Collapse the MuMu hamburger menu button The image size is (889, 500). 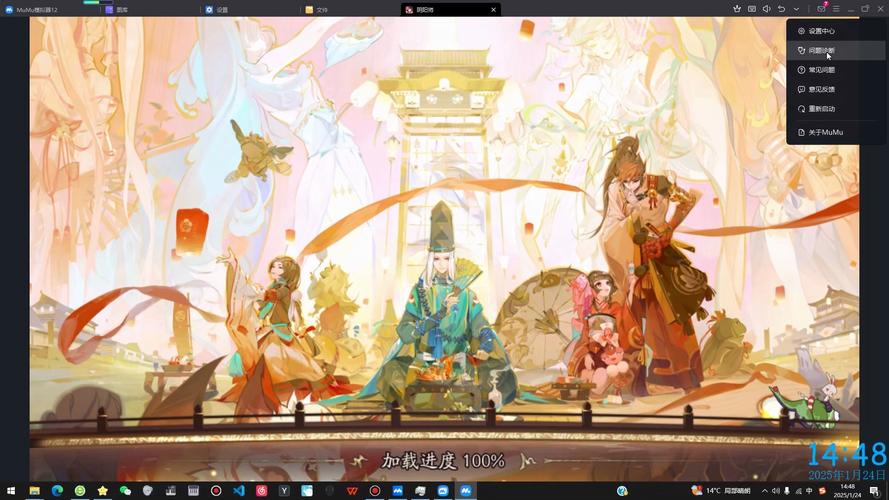click(836, 9)
